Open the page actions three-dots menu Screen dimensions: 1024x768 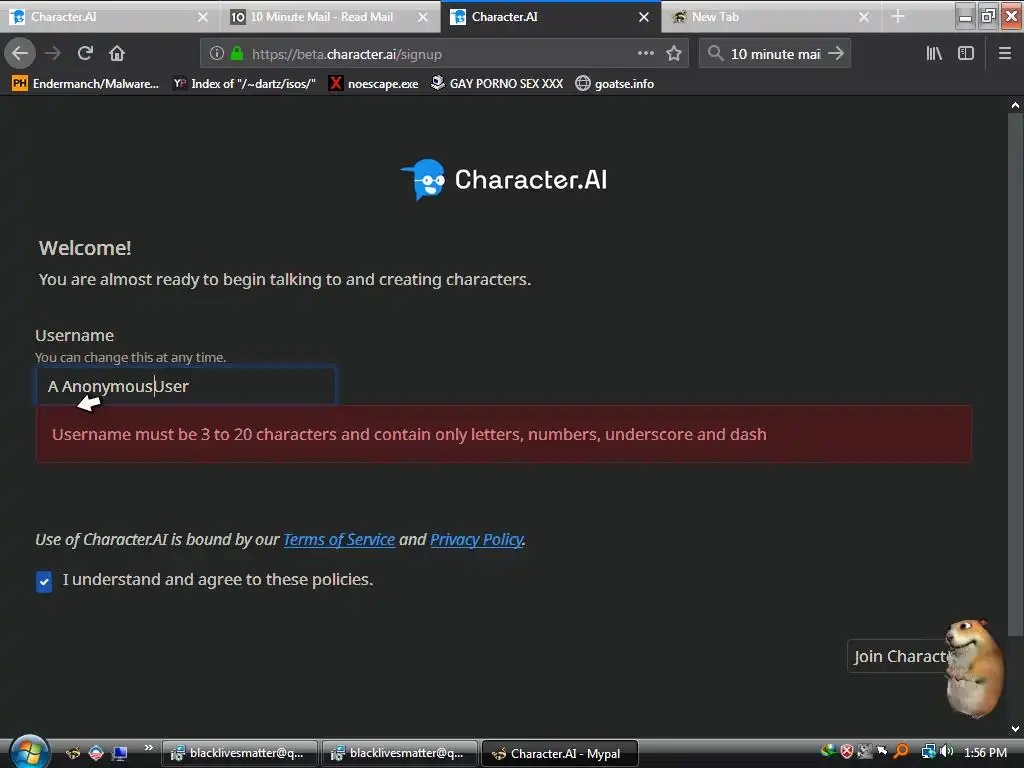[645, 54]
